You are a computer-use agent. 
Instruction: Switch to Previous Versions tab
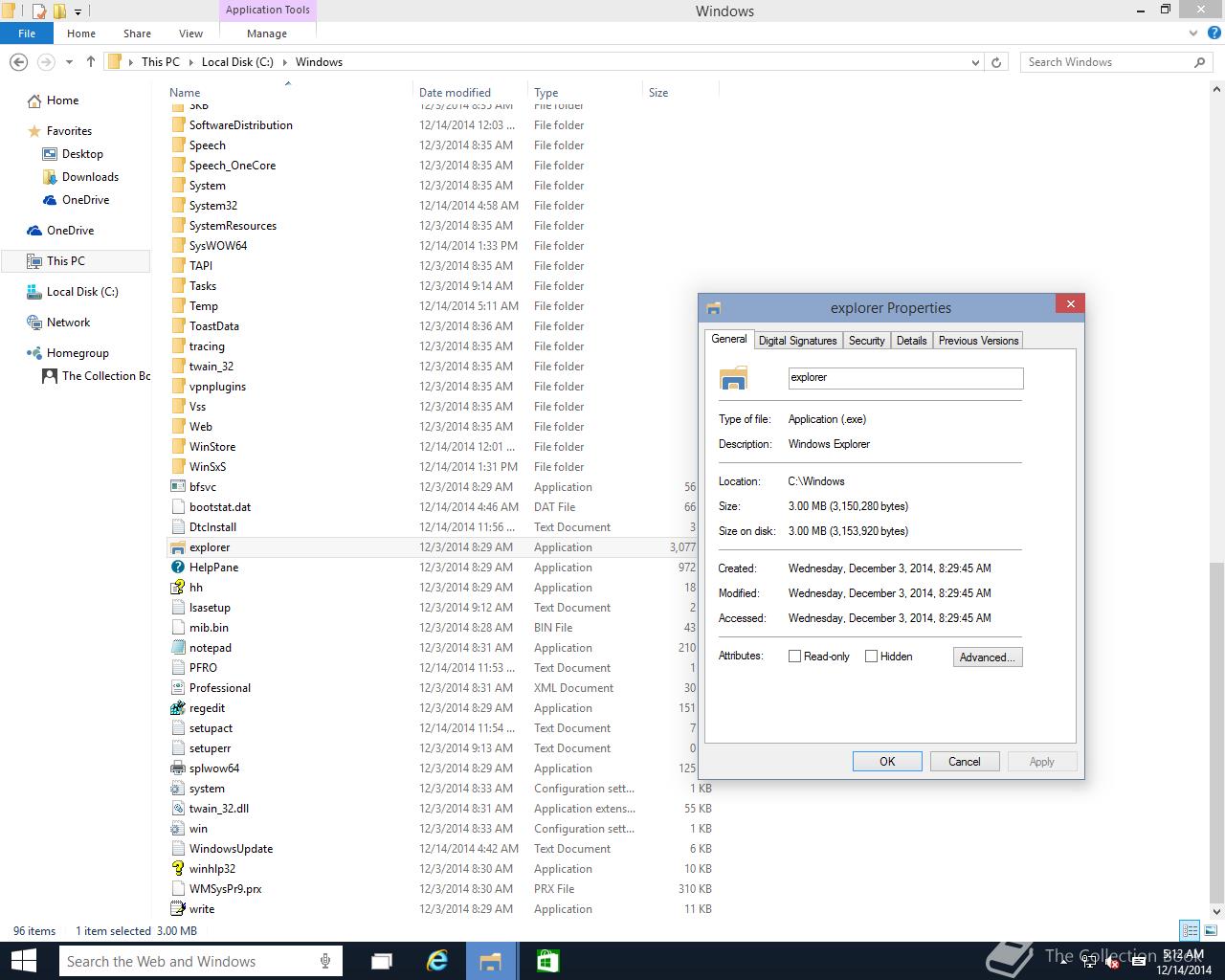(978, 341)
